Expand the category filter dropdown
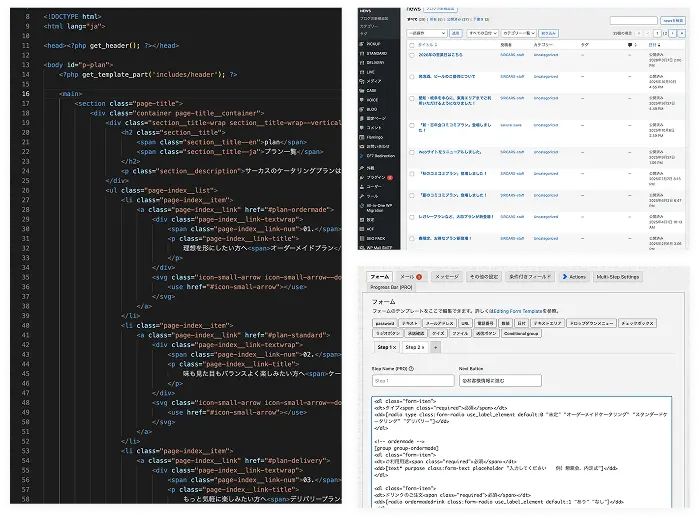 (518, 33)
